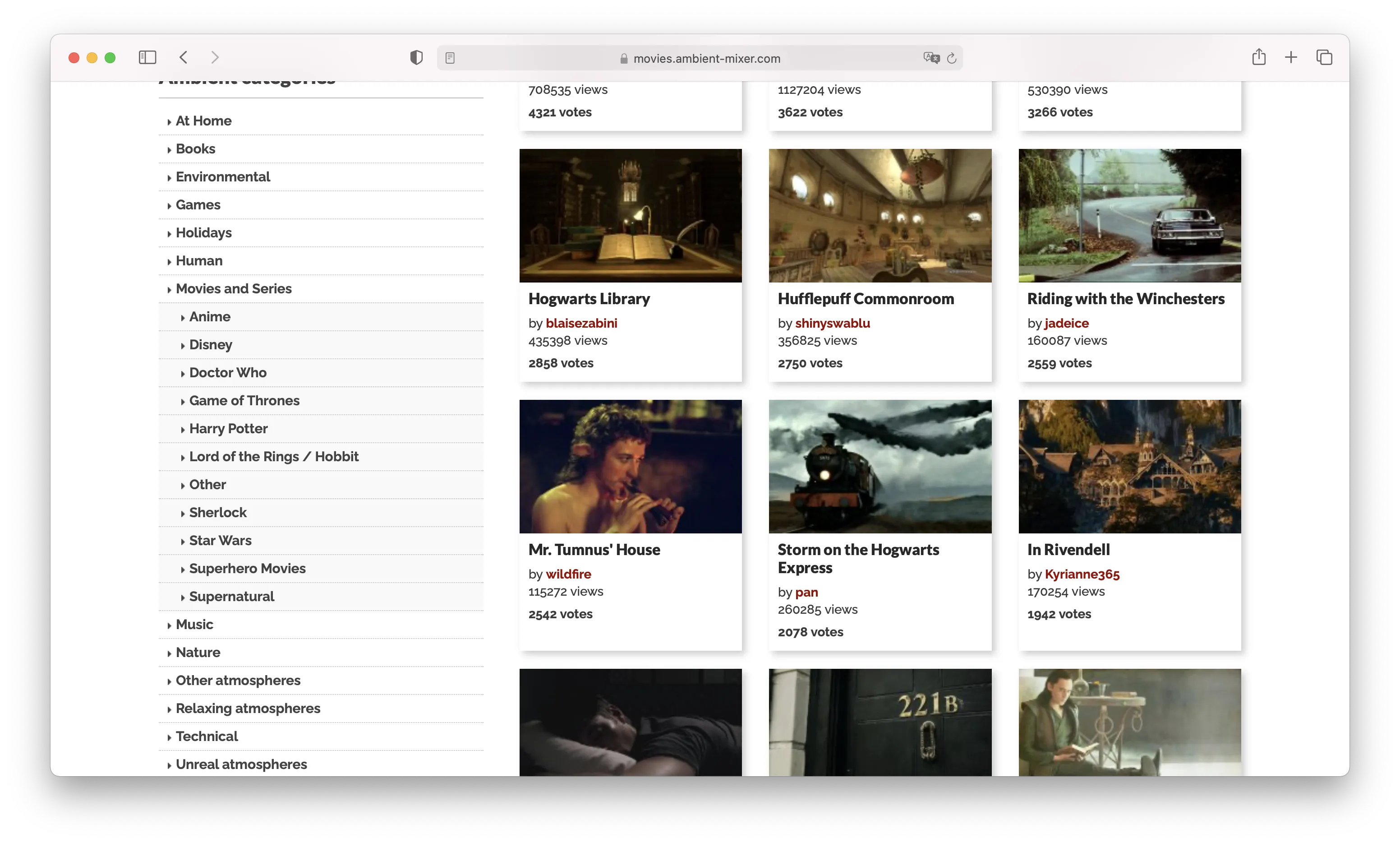The width and height of the screenshot is (1400, 843).
Task: Select the Human category
Action: [199, 261]
